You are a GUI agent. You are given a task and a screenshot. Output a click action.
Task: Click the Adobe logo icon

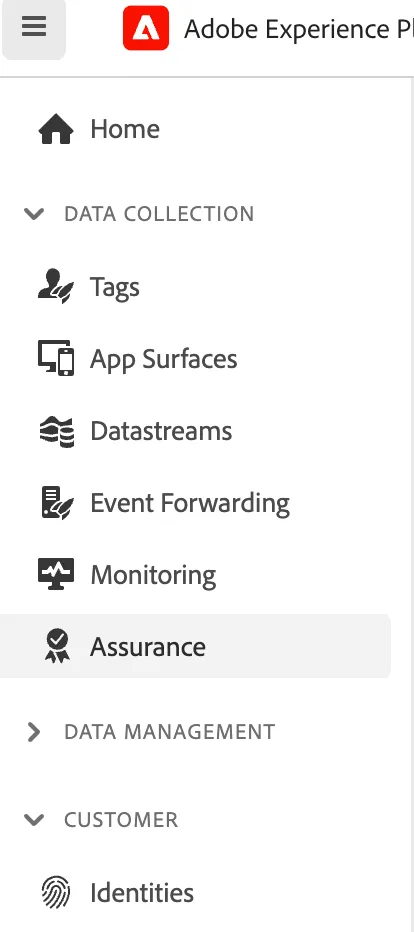point(146,28)
